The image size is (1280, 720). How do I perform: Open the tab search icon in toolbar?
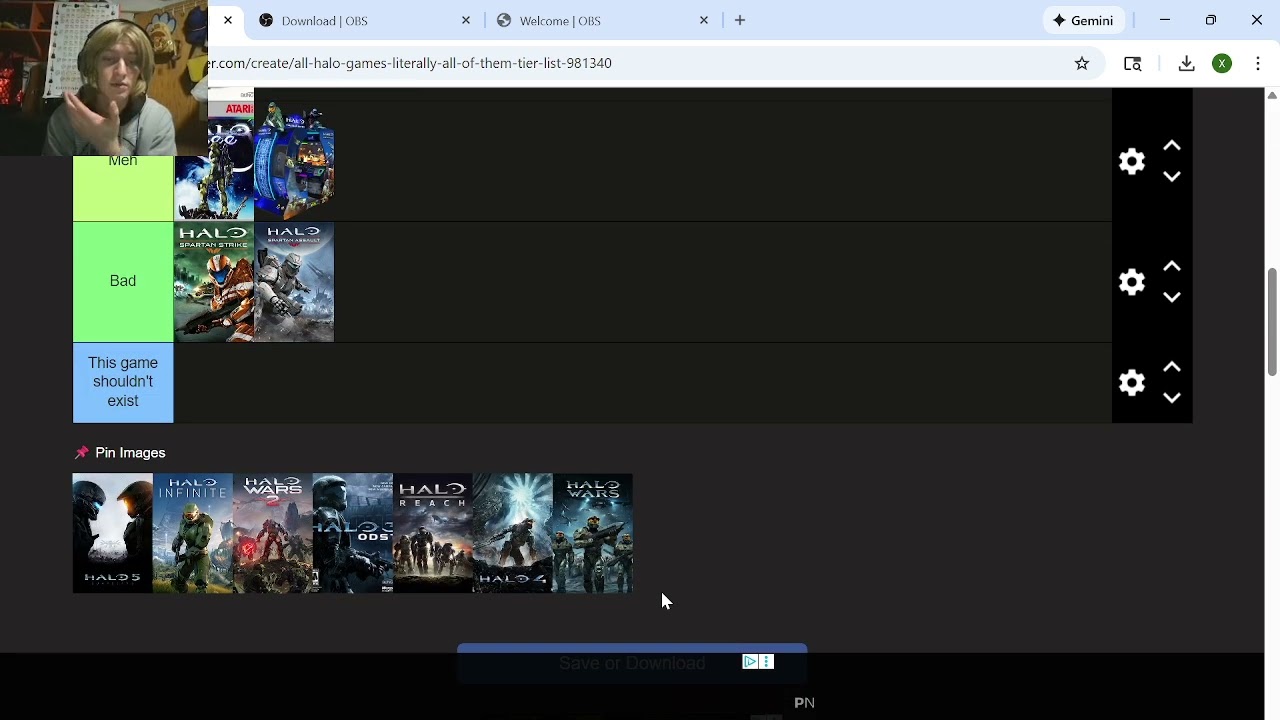click(x=1133, y=63)
